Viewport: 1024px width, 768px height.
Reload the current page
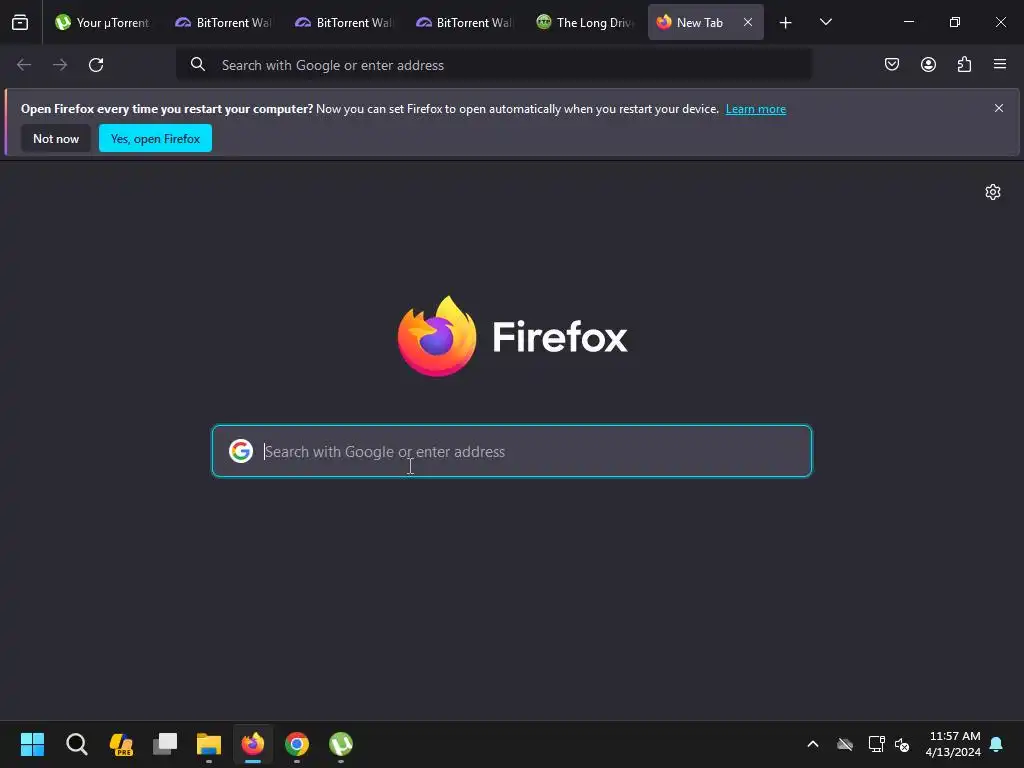pyautogui.click(x=96, y=65)
